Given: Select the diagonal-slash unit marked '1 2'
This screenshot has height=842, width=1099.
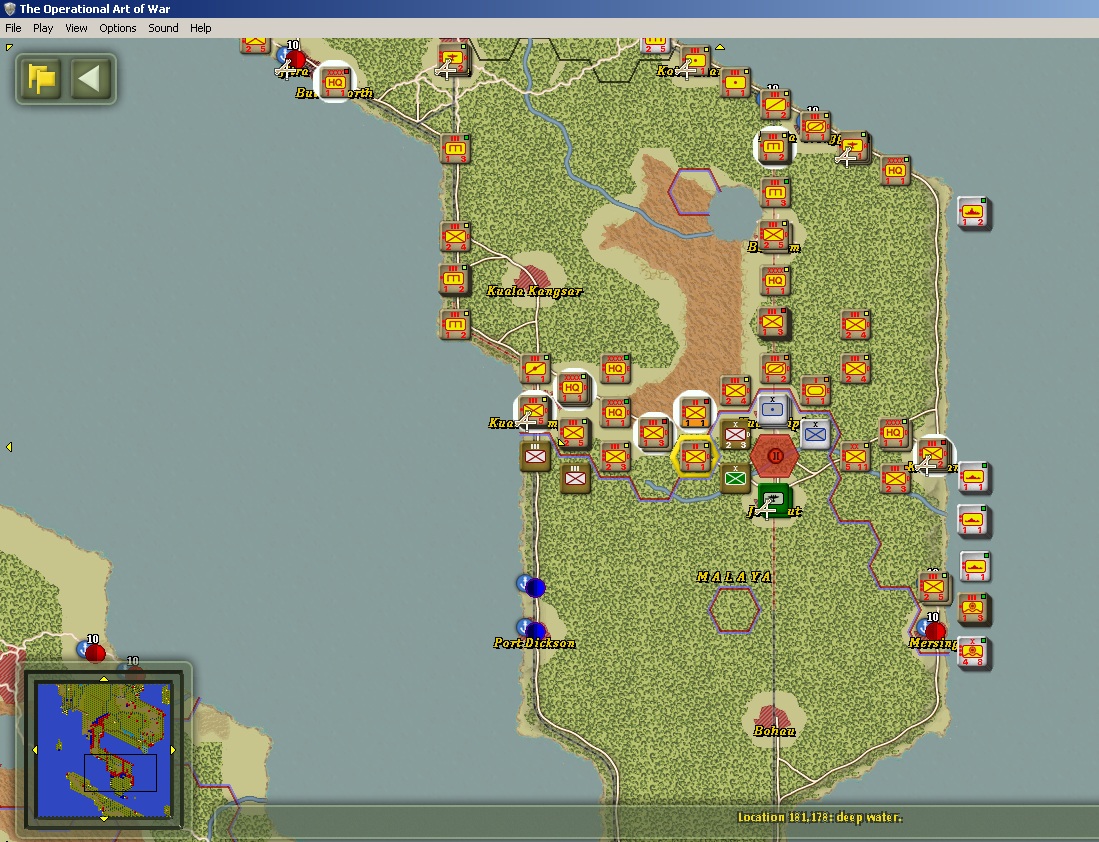Looking at the screenshot, I should point(774,104).
